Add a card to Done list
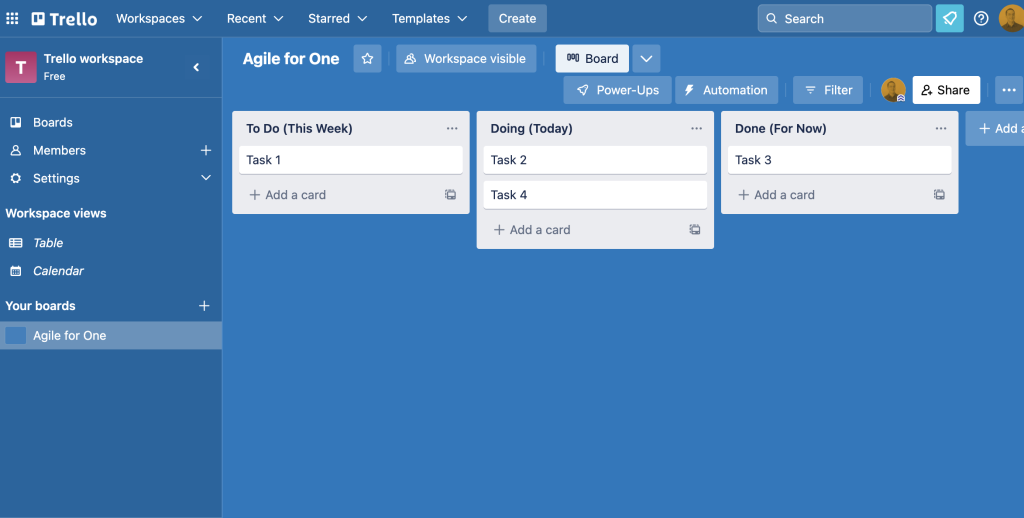Viewport: 1024px width, 518px height. pos(776,195)
